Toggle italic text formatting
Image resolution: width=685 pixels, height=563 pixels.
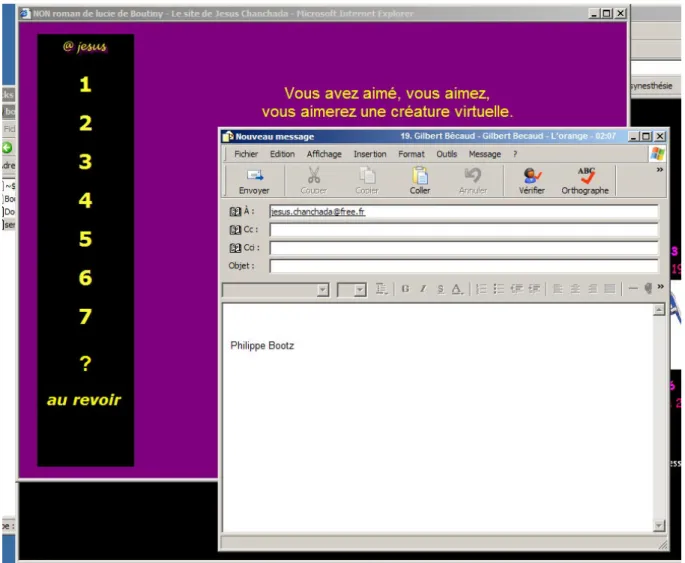(x=423, y=289)
